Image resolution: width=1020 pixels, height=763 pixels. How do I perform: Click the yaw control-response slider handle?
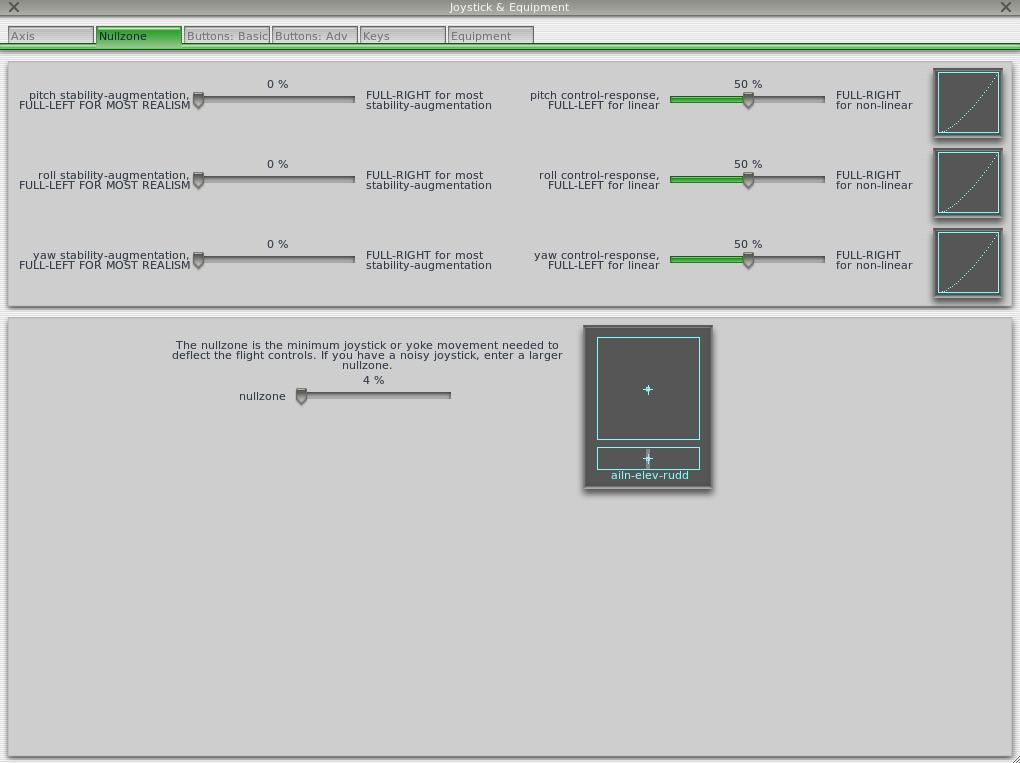(748, 260)
